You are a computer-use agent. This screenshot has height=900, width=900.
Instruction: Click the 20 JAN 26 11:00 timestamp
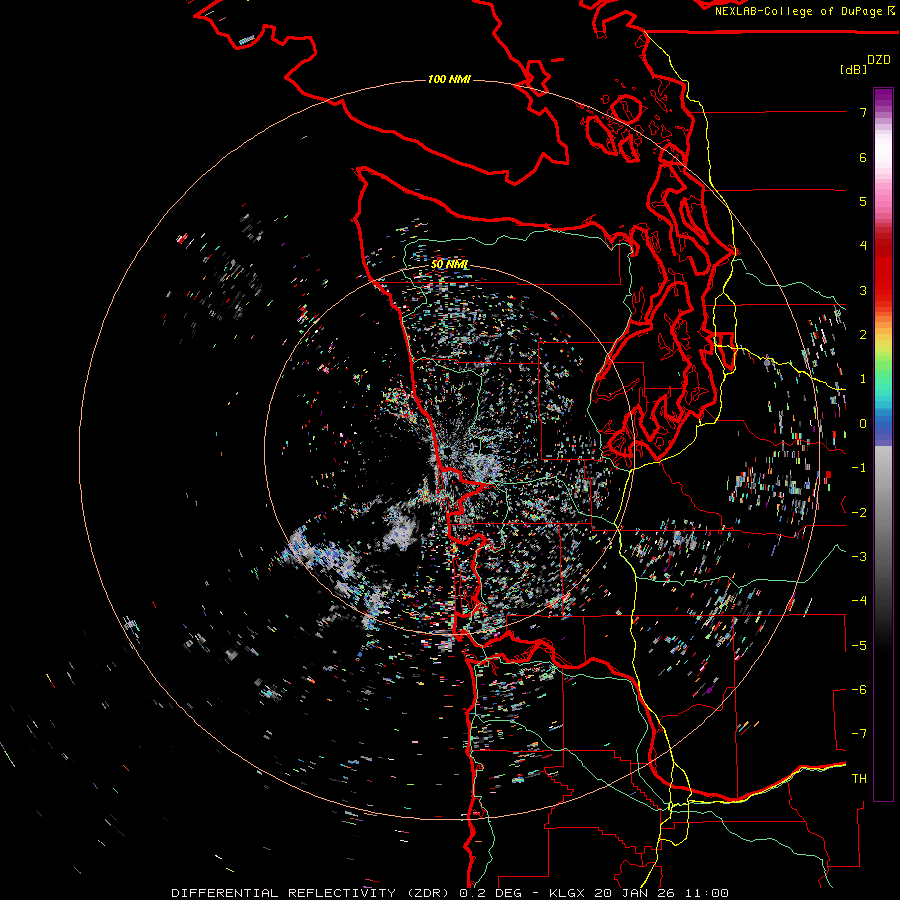[x=661, y=893]
